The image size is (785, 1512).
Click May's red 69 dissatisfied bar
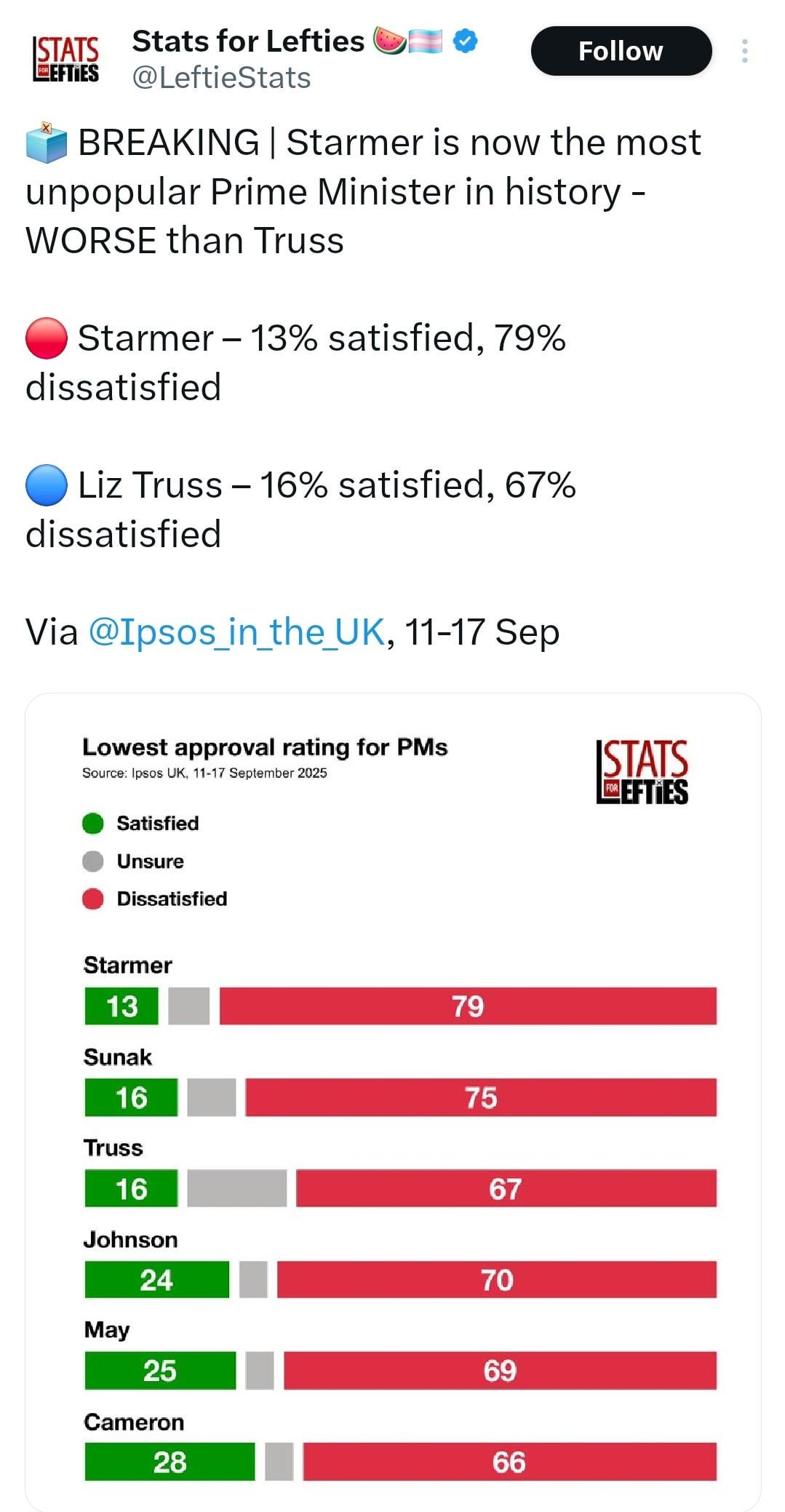coord(500,1371)
